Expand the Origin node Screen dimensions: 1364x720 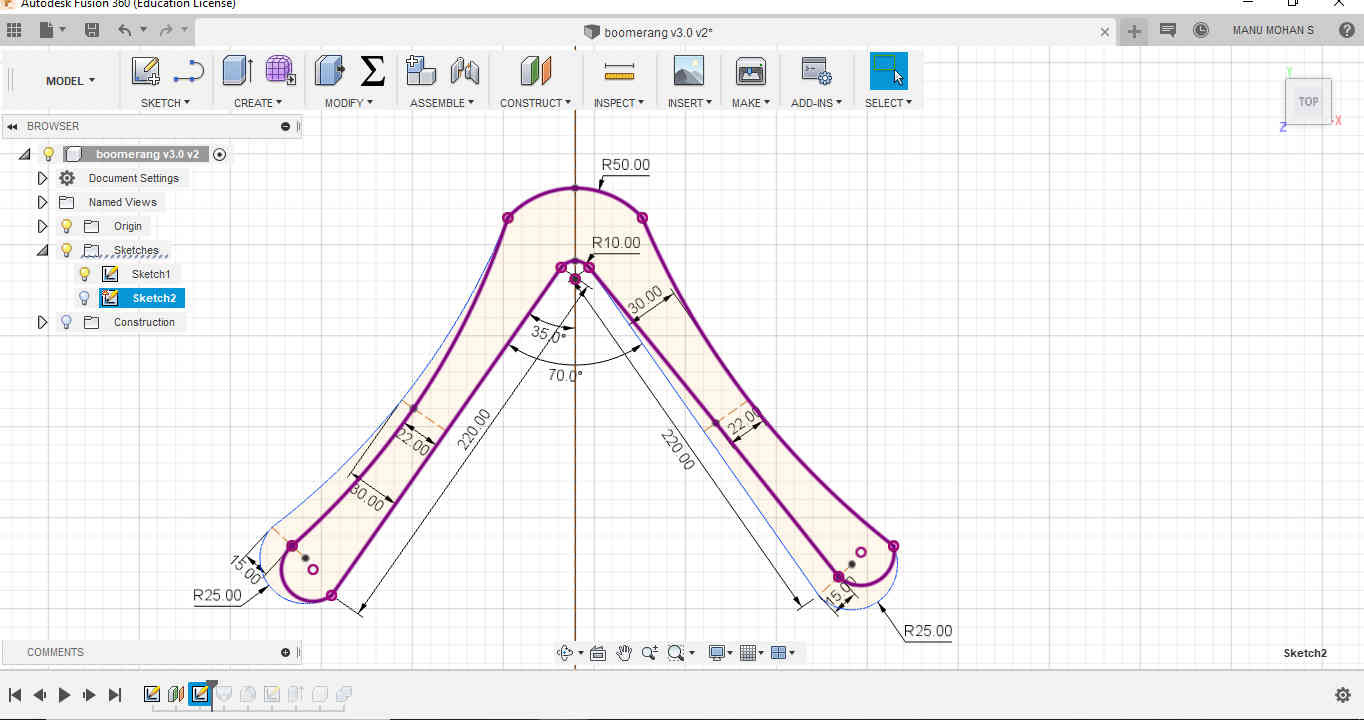[42, 227]
